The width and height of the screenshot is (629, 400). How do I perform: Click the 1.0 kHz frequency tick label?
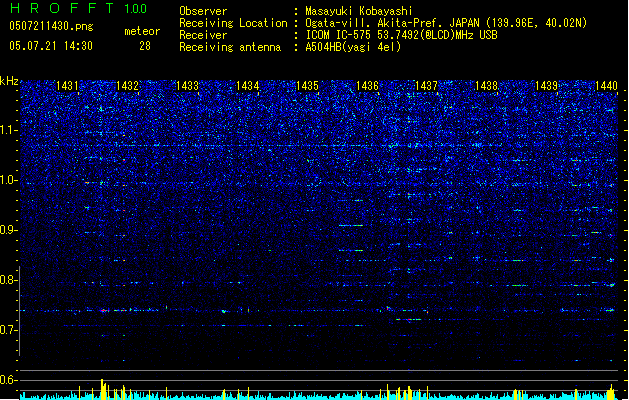point(9,180)
